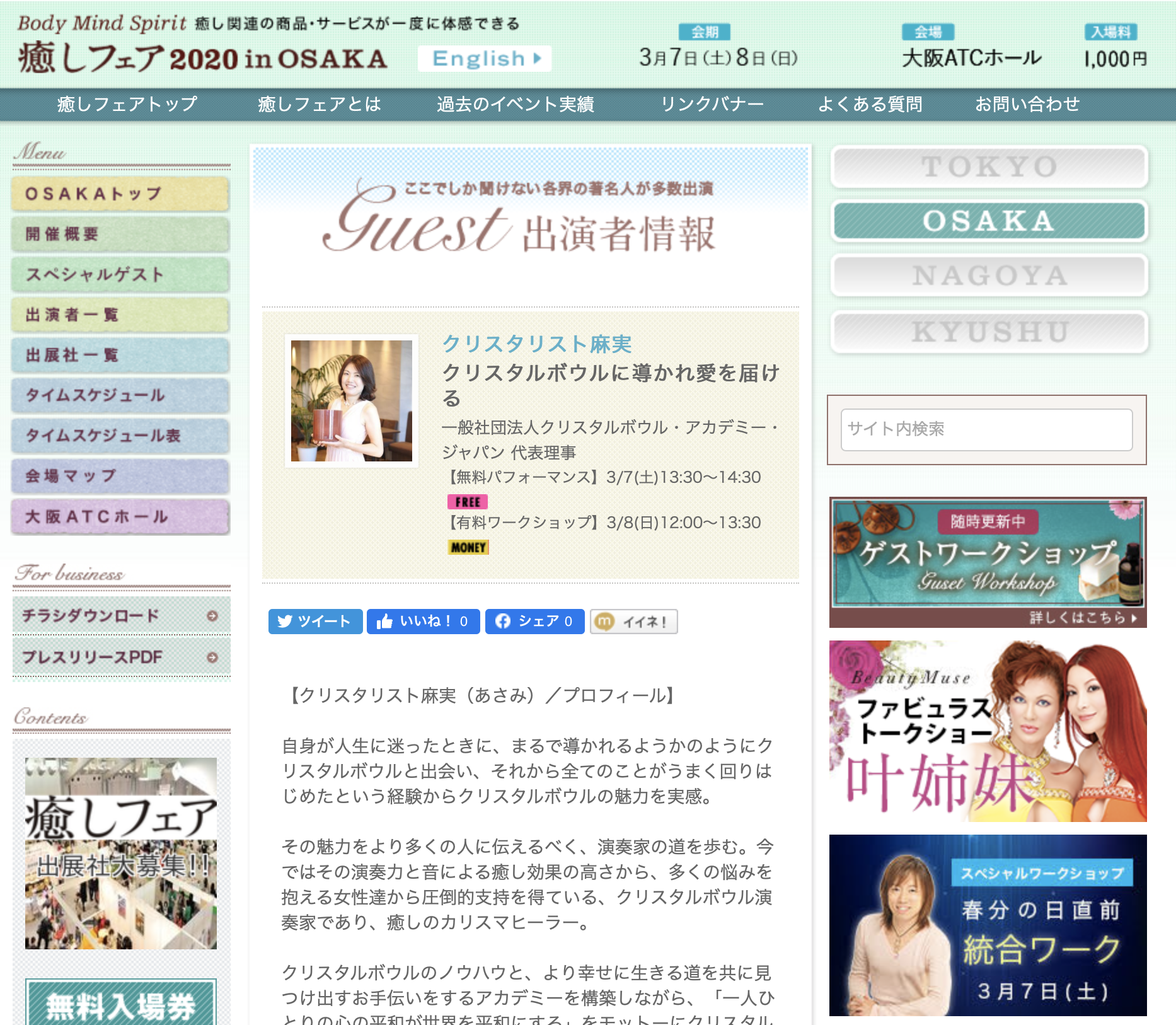
Task: Open 癒しフェアトップ in navigation bar
Action: coord(127,104)
